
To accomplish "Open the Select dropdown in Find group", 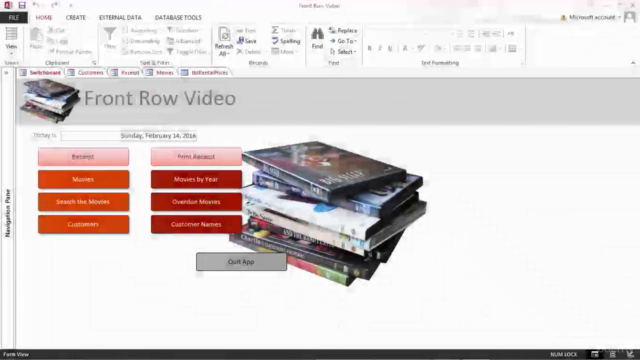I will pos(343,52).
